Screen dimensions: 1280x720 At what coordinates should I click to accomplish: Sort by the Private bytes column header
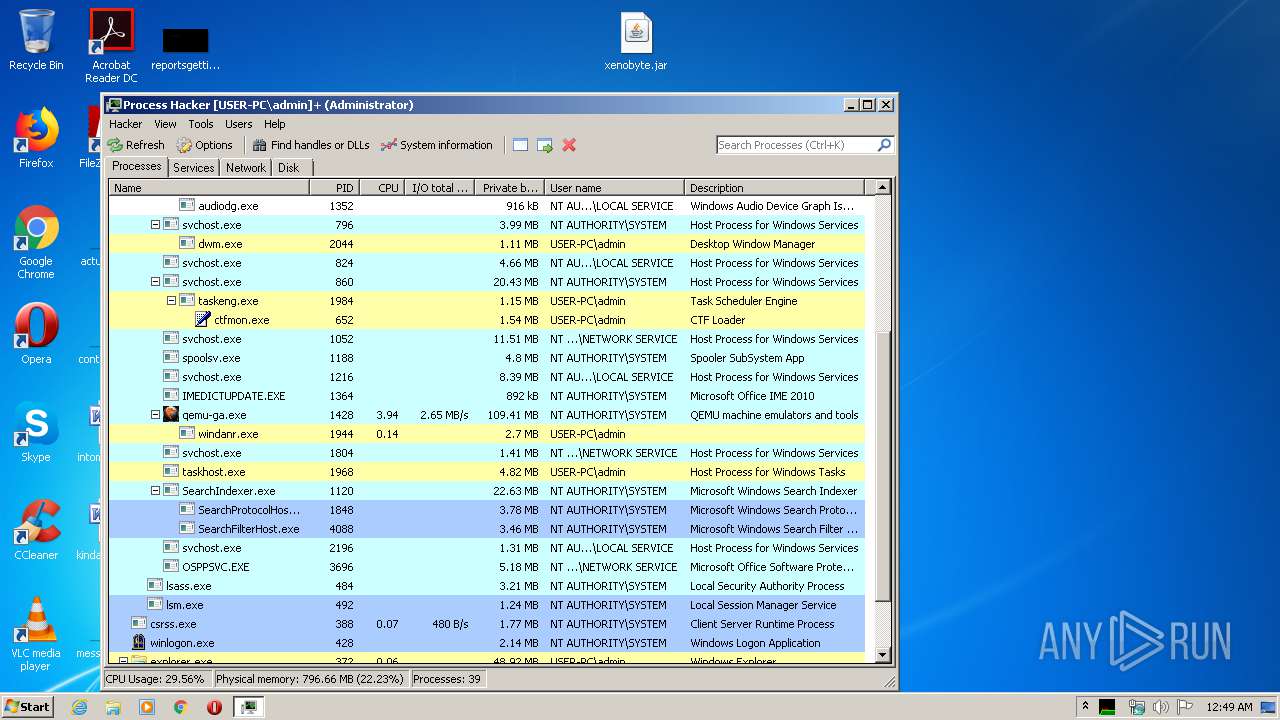(x=509, y=188)
